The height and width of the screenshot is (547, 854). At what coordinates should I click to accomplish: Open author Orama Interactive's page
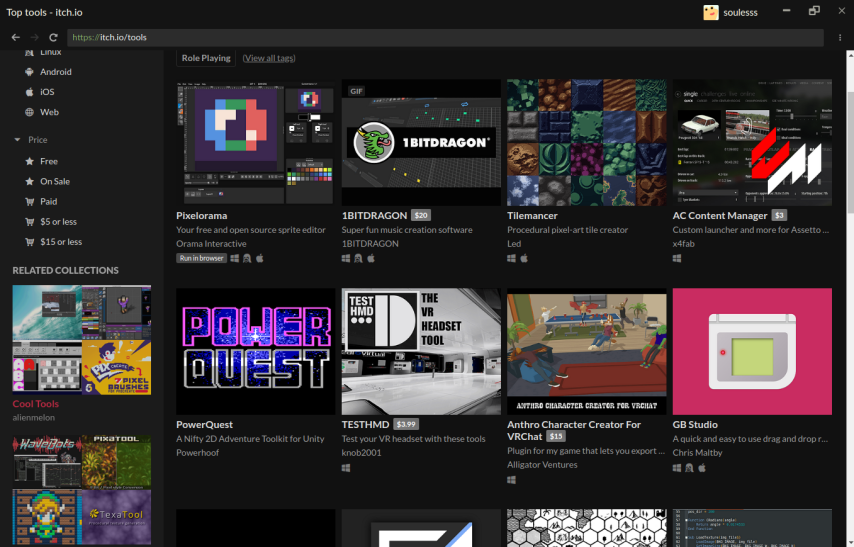point(211,244)
